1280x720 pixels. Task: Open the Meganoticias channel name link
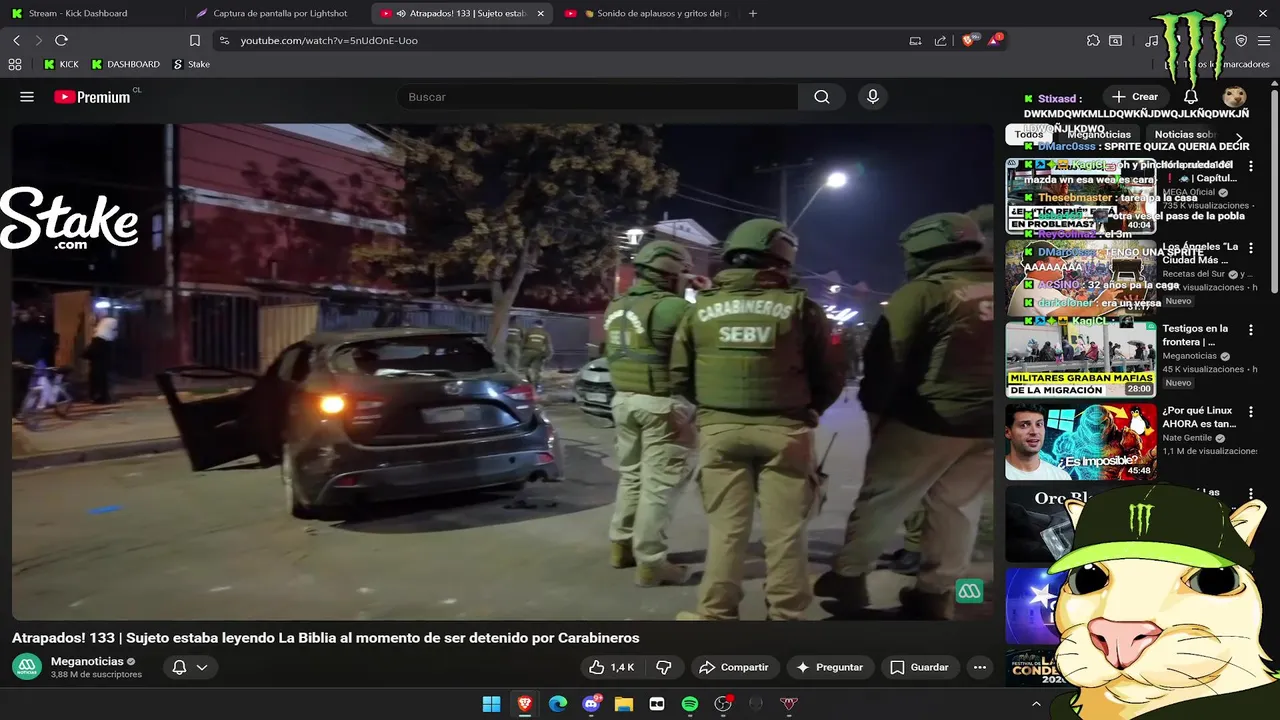pyautogui.click(x=87, y=661)
